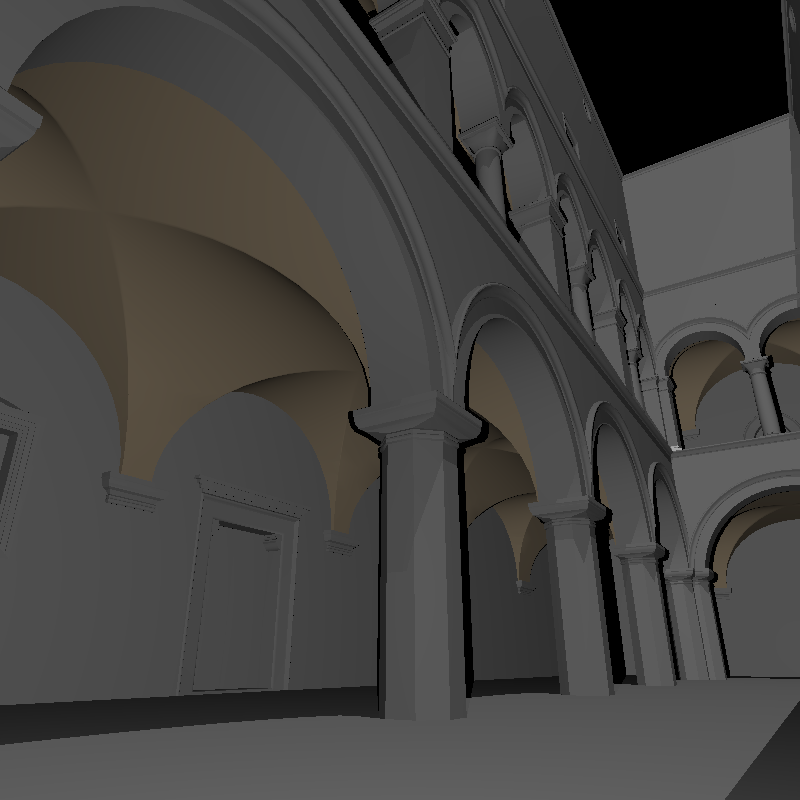Click the large foreground square pillar shaft
Image resolution: width=800 pixels, height=800 pixels.
point(422,577)
